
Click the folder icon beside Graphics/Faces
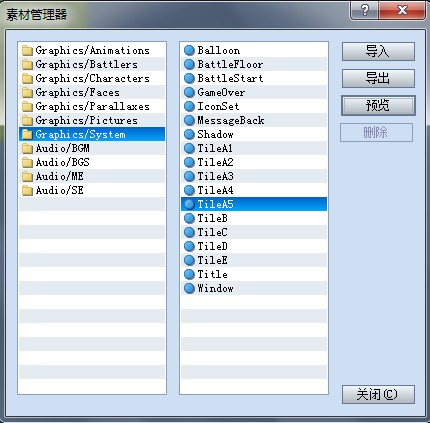coord(27,92)
